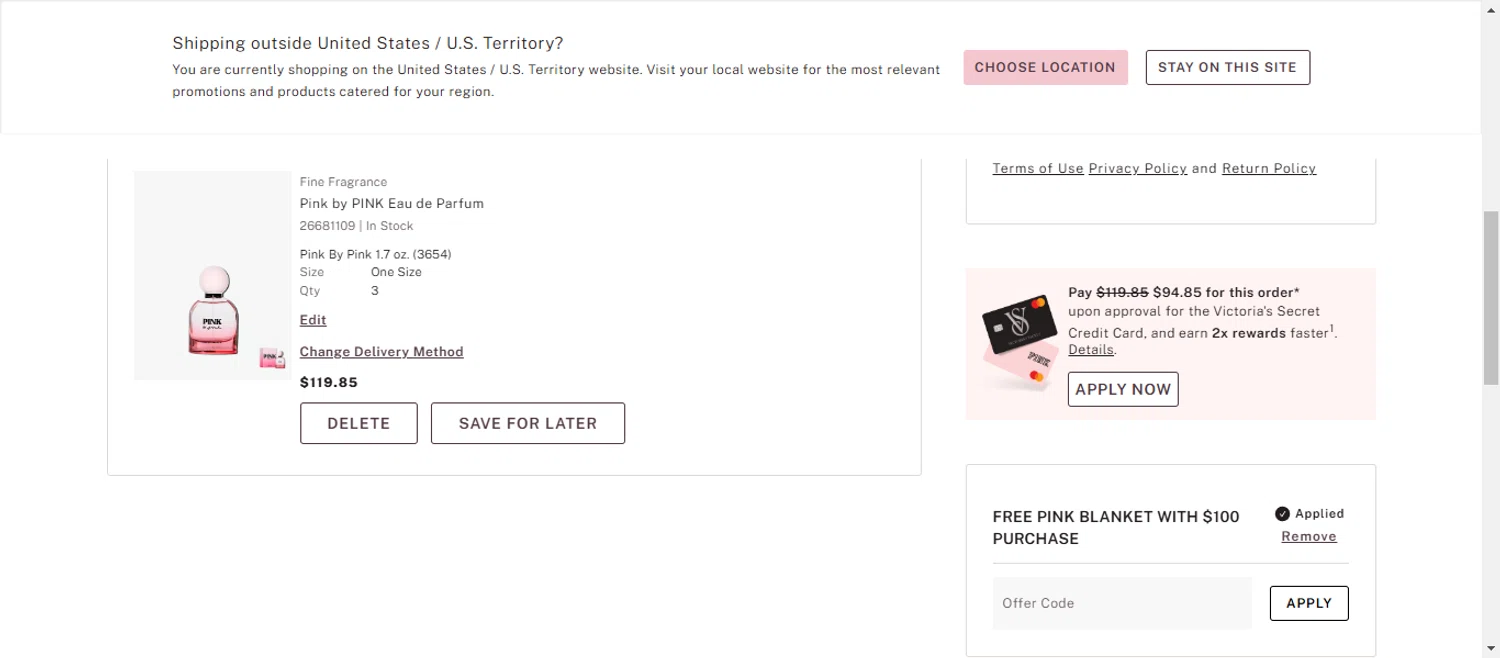The width and height of the screenshot is (1500, 658).
Task: Open Pink by PINK Eau de Parfum title
Action: pos(391,203)
